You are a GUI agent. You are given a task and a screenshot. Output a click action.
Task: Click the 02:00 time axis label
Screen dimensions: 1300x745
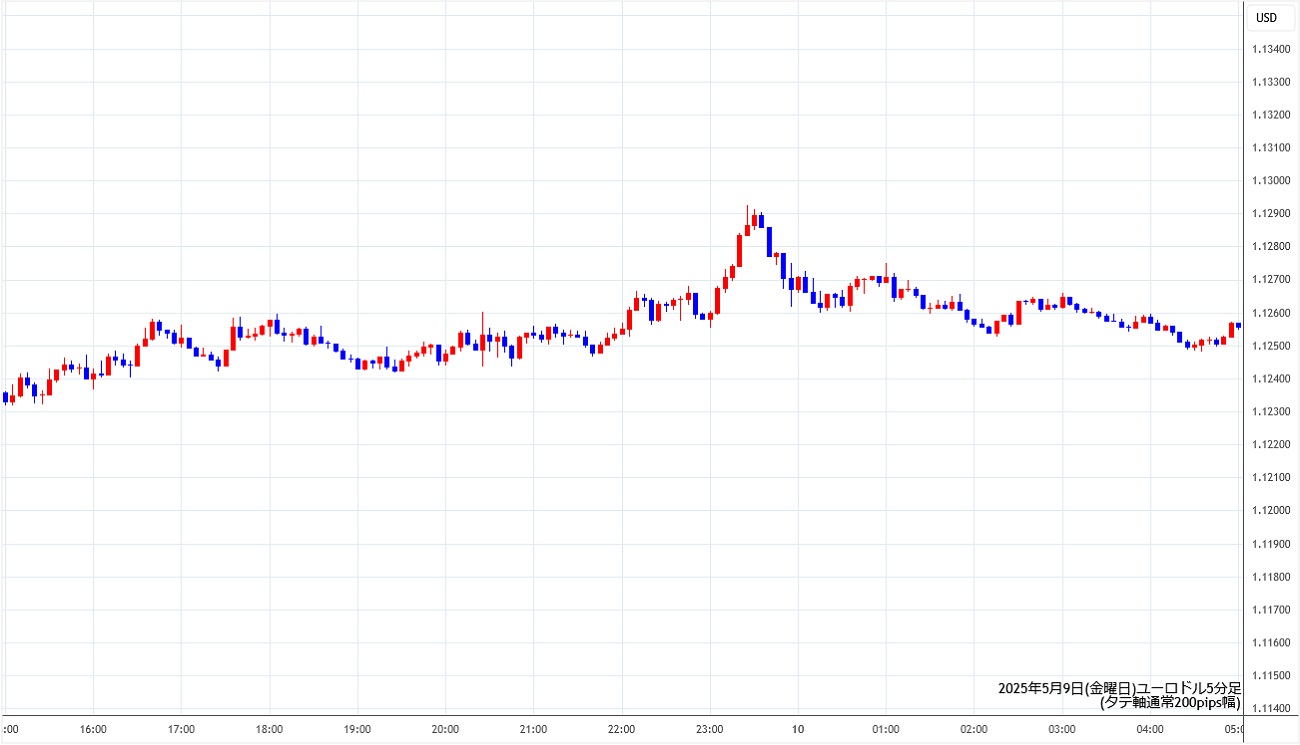(x=973, y=730)
